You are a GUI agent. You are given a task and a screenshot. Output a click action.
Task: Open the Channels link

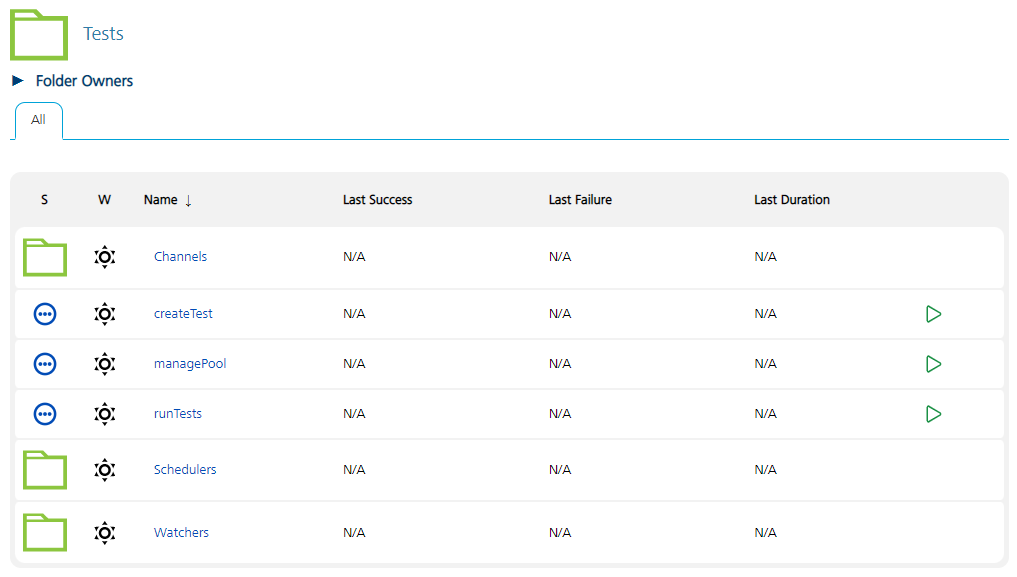(x=180, y=257)
